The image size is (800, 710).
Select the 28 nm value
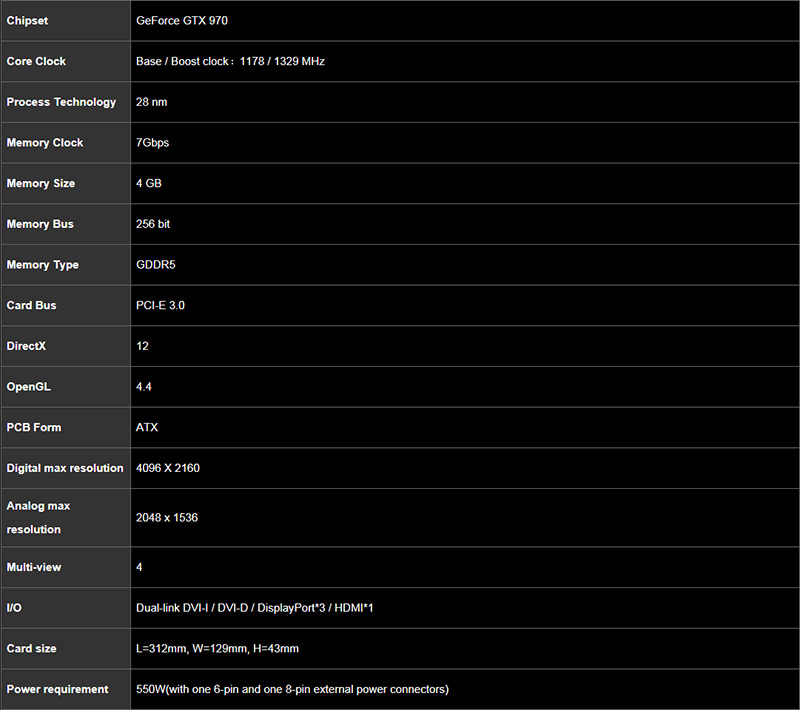point(152,102)
